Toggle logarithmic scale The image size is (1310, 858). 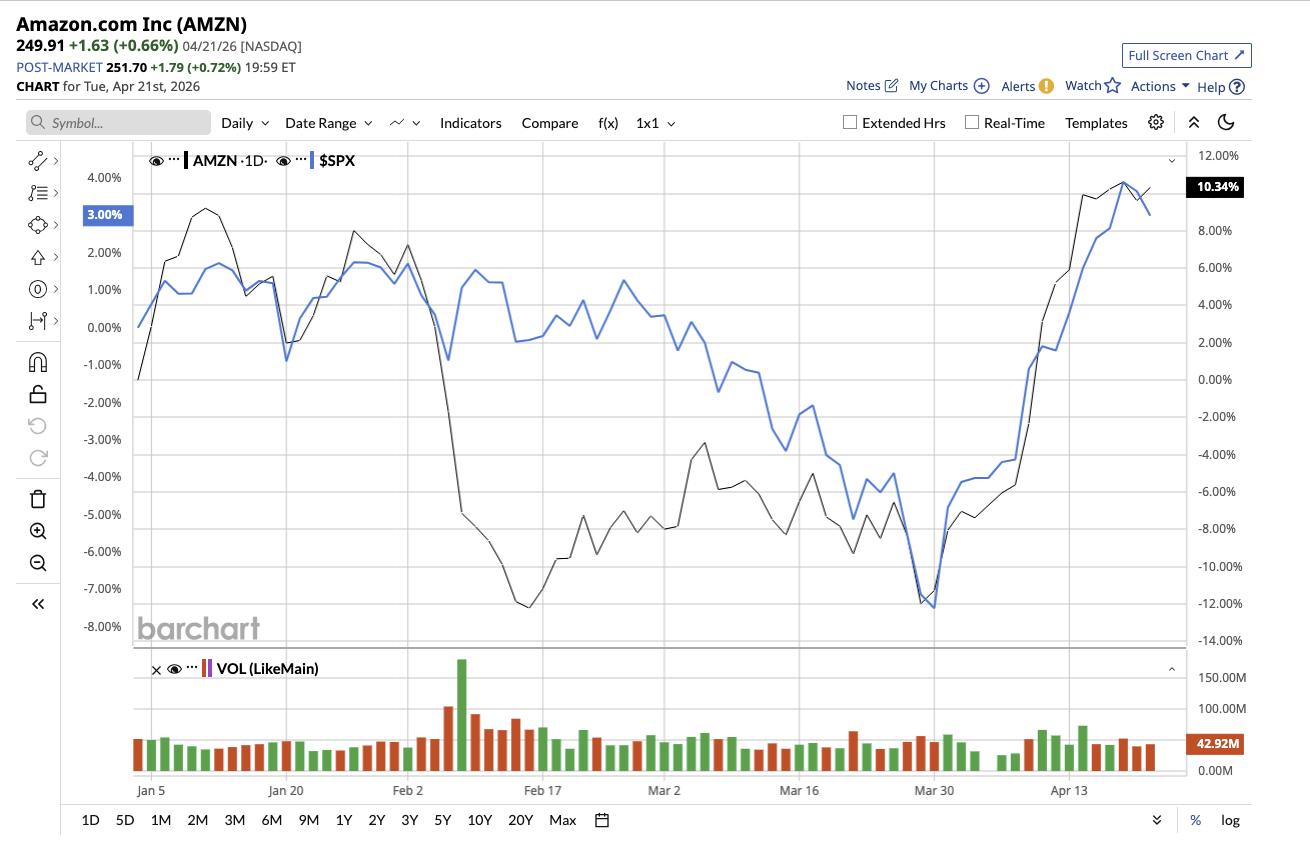(1230, 820)
